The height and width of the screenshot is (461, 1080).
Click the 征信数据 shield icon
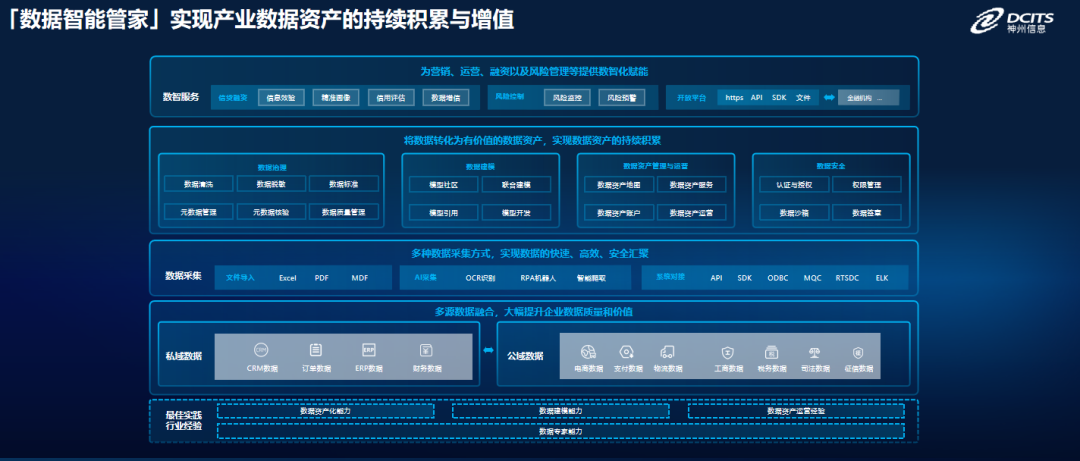857,351
